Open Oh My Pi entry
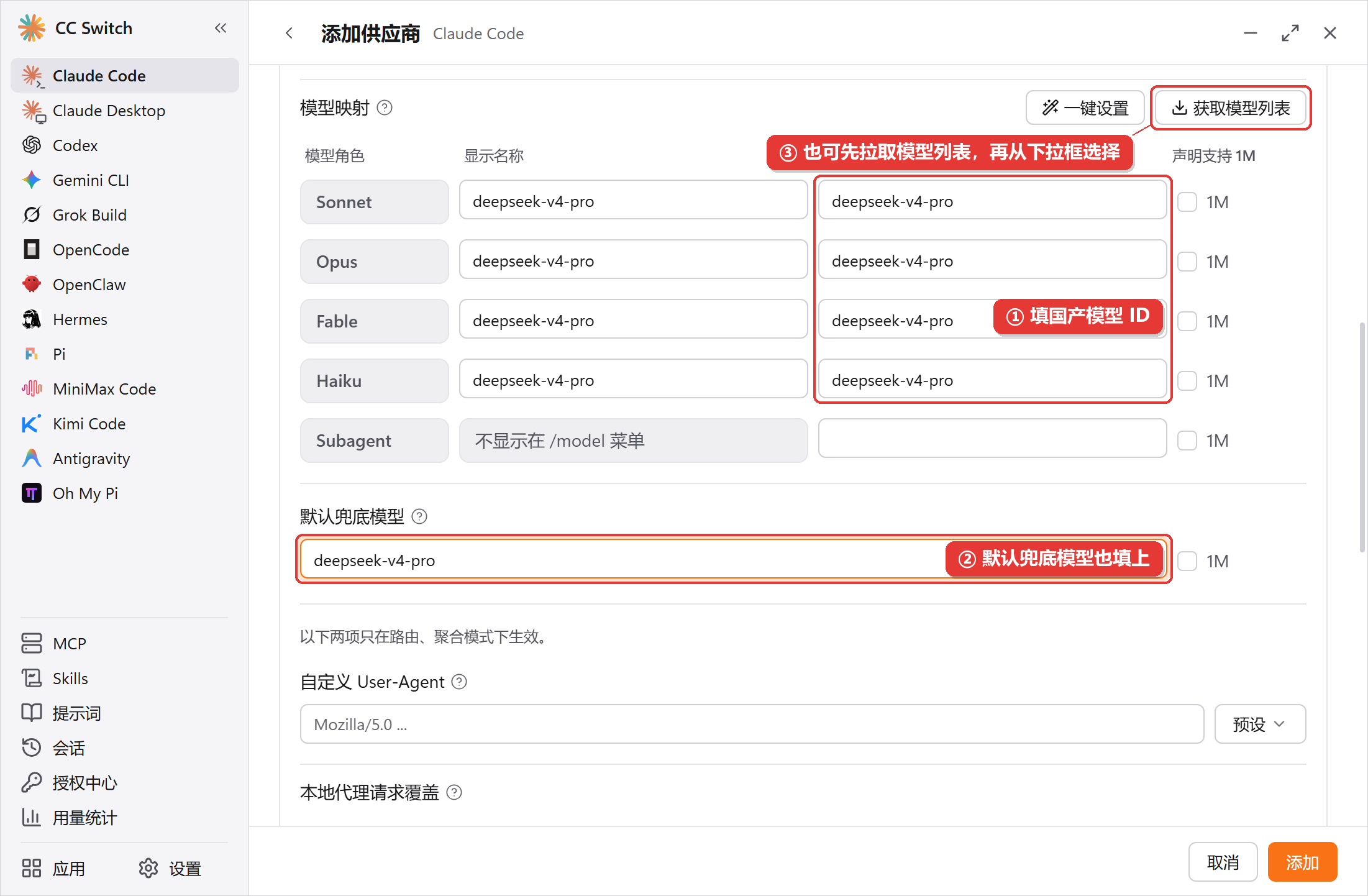This screenshot has width=1368, height=896. click(124, 493)
